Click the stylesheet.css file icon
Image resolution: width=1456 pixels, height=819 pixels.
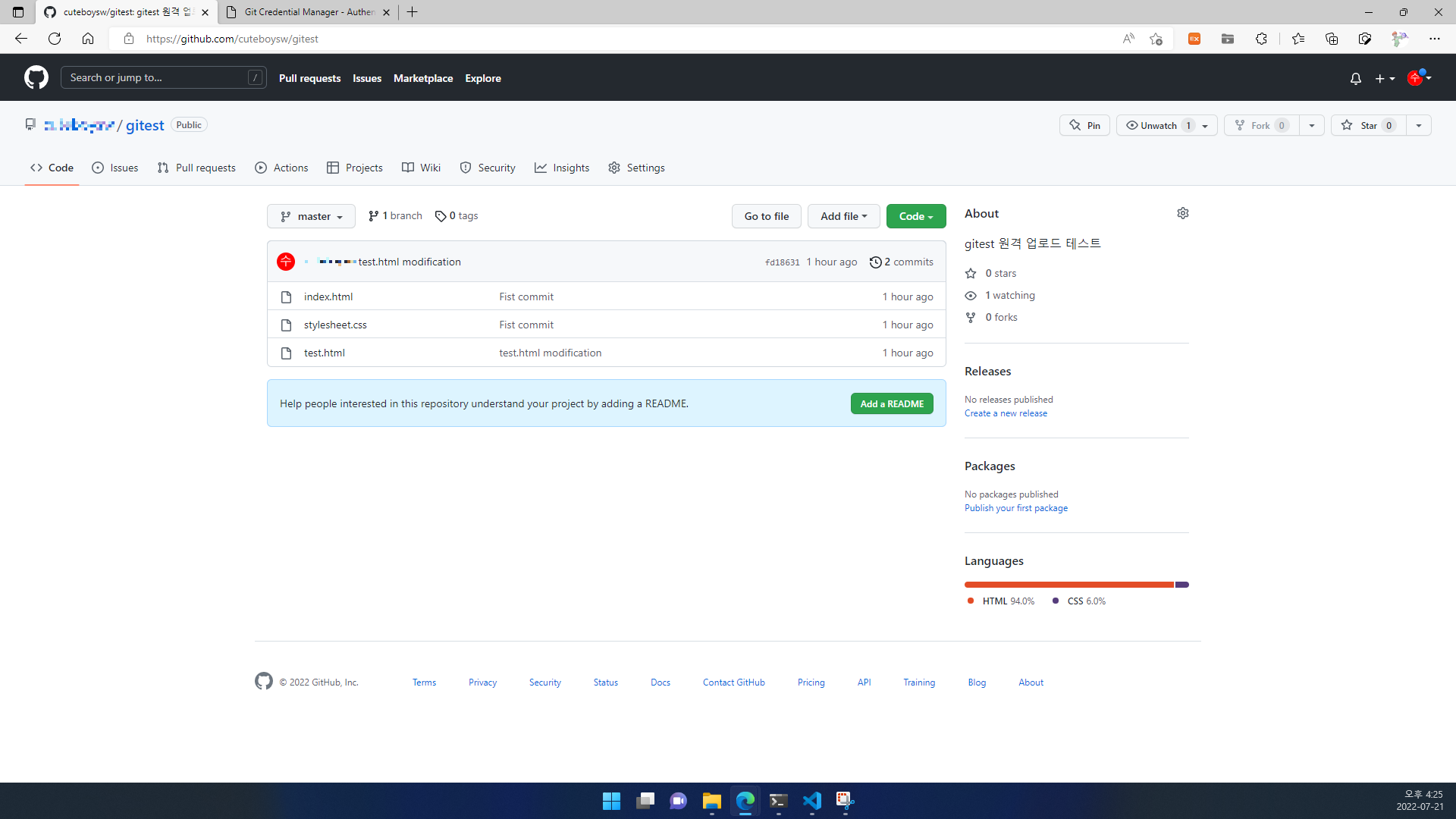(286, 325)
